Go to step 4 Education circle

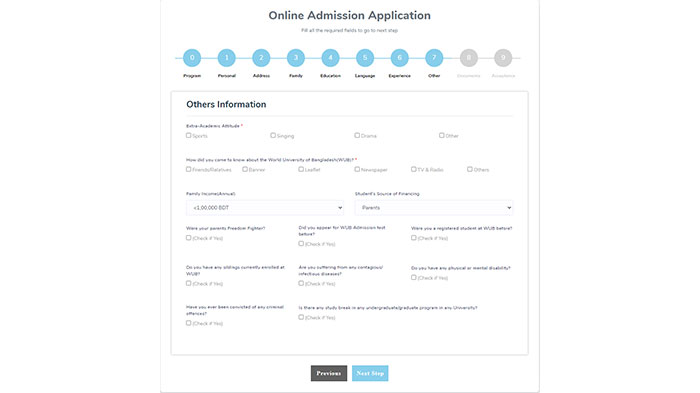coord(330,58)
